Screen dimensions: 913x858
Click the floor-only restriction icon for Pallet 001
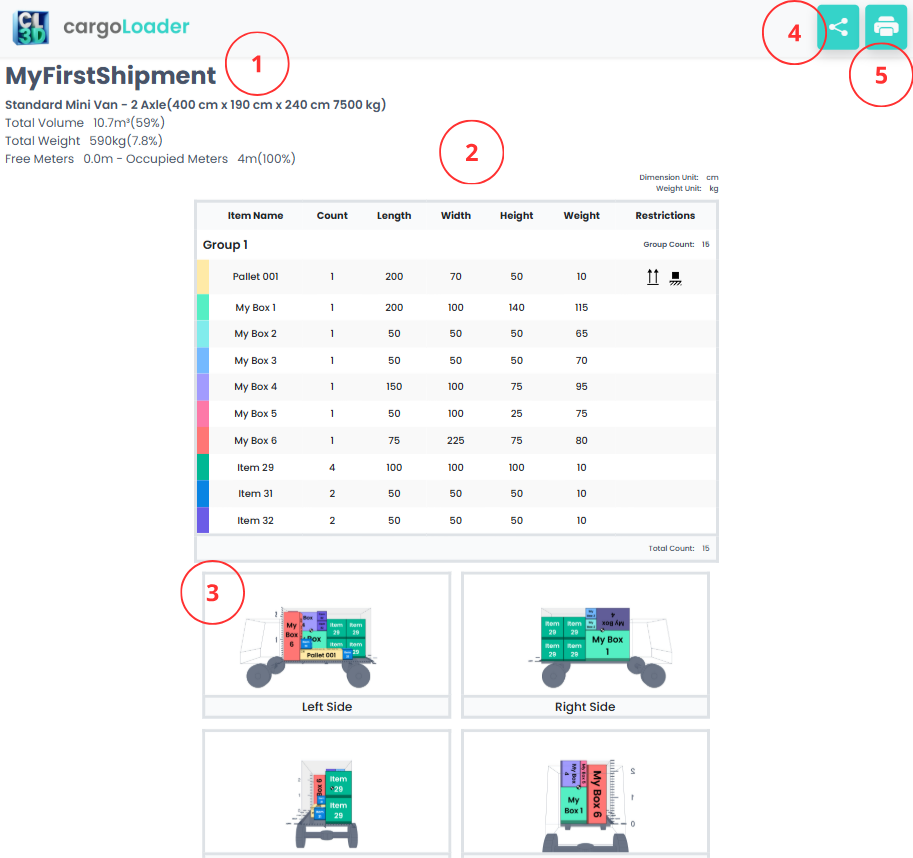pyautogui.click(x=675, y=277)
